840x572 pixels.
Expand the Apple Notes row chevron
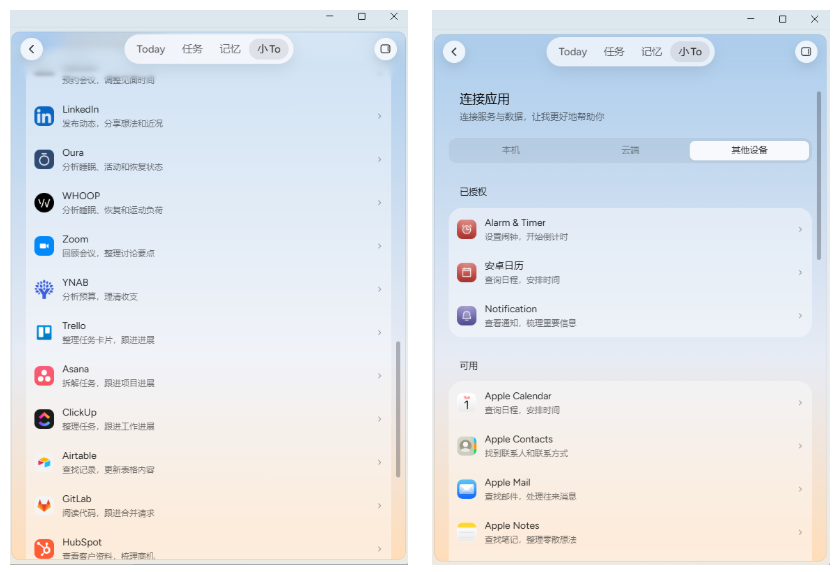click(800, 532)
